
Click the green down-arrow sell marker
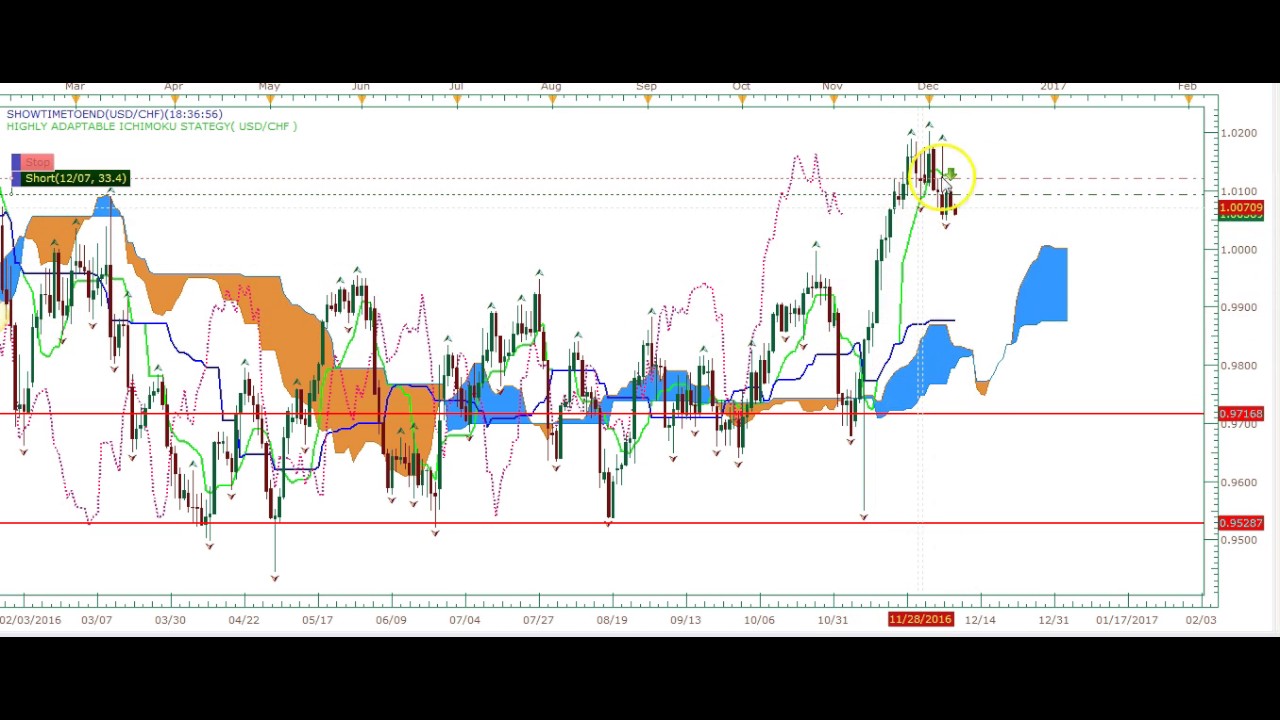[x=951, y=175]
